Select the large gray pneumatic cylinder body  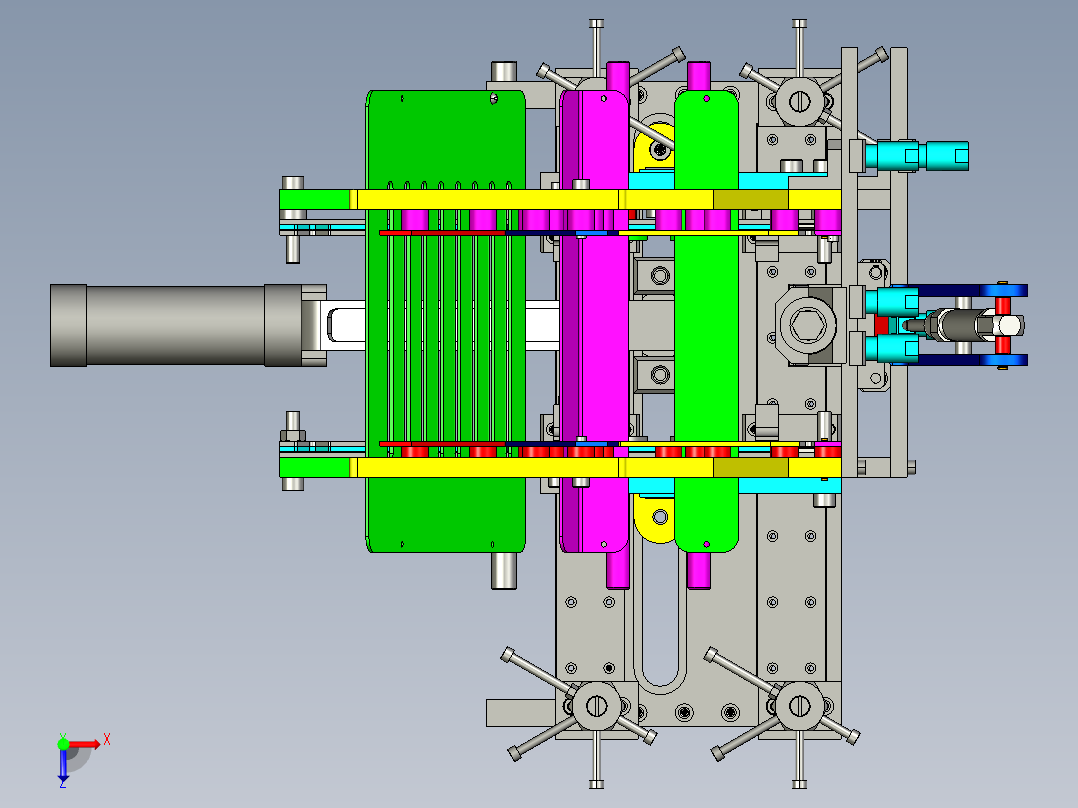click(176, 325)
